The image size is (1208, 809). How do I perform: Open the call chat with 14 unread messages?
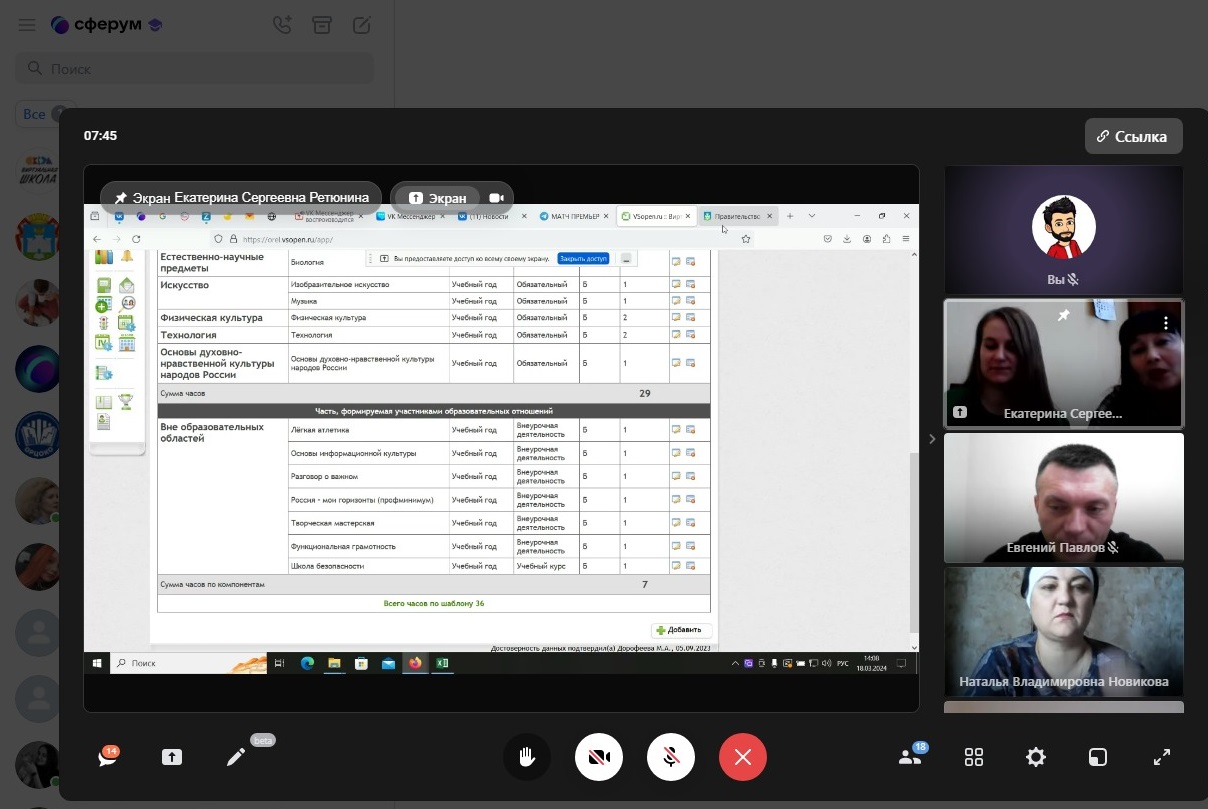pyautogui.click(x=108, y=757)
